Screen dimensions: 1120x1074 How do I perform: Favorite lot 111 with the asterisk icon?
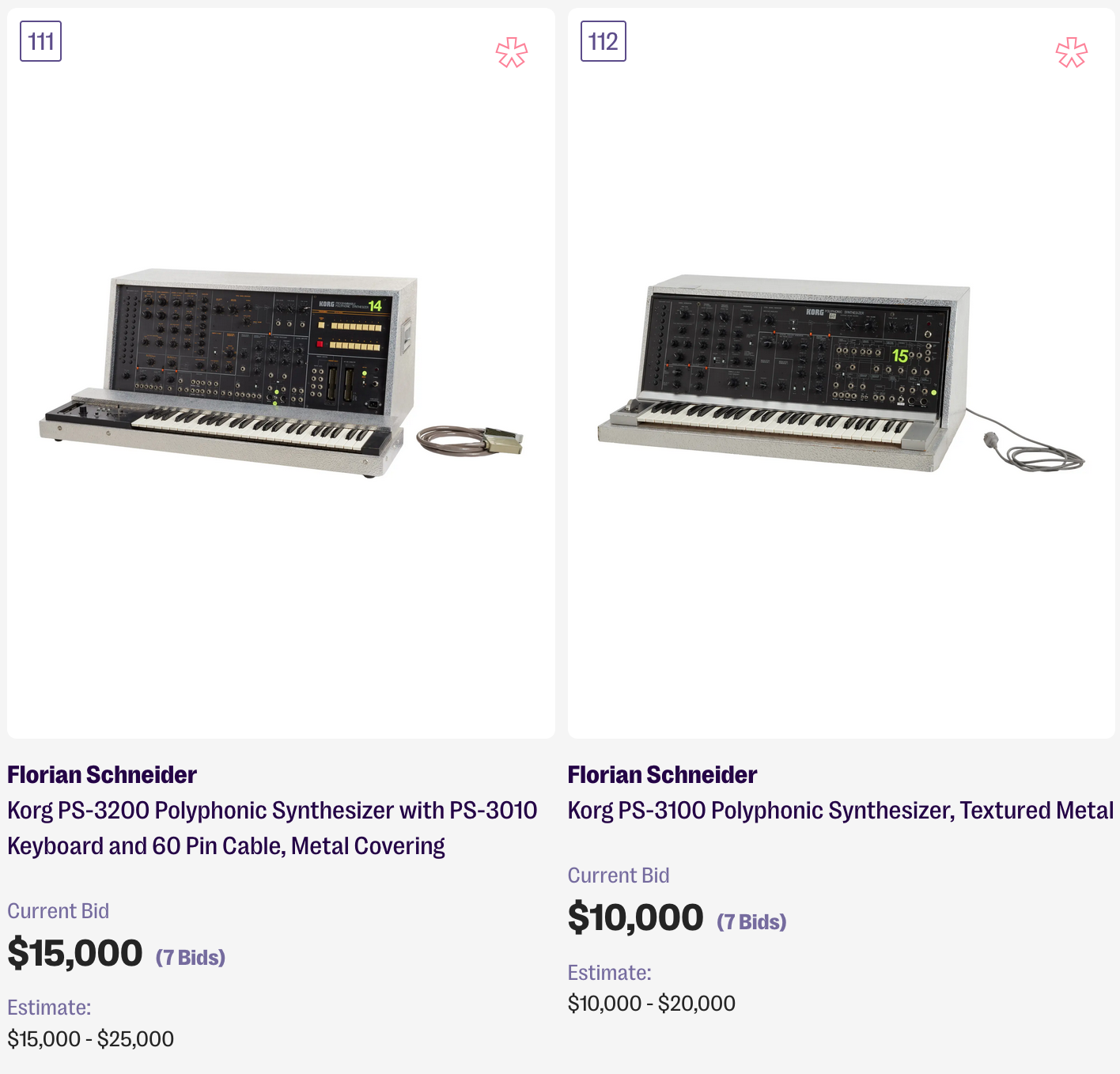click(x=512, y=53)
